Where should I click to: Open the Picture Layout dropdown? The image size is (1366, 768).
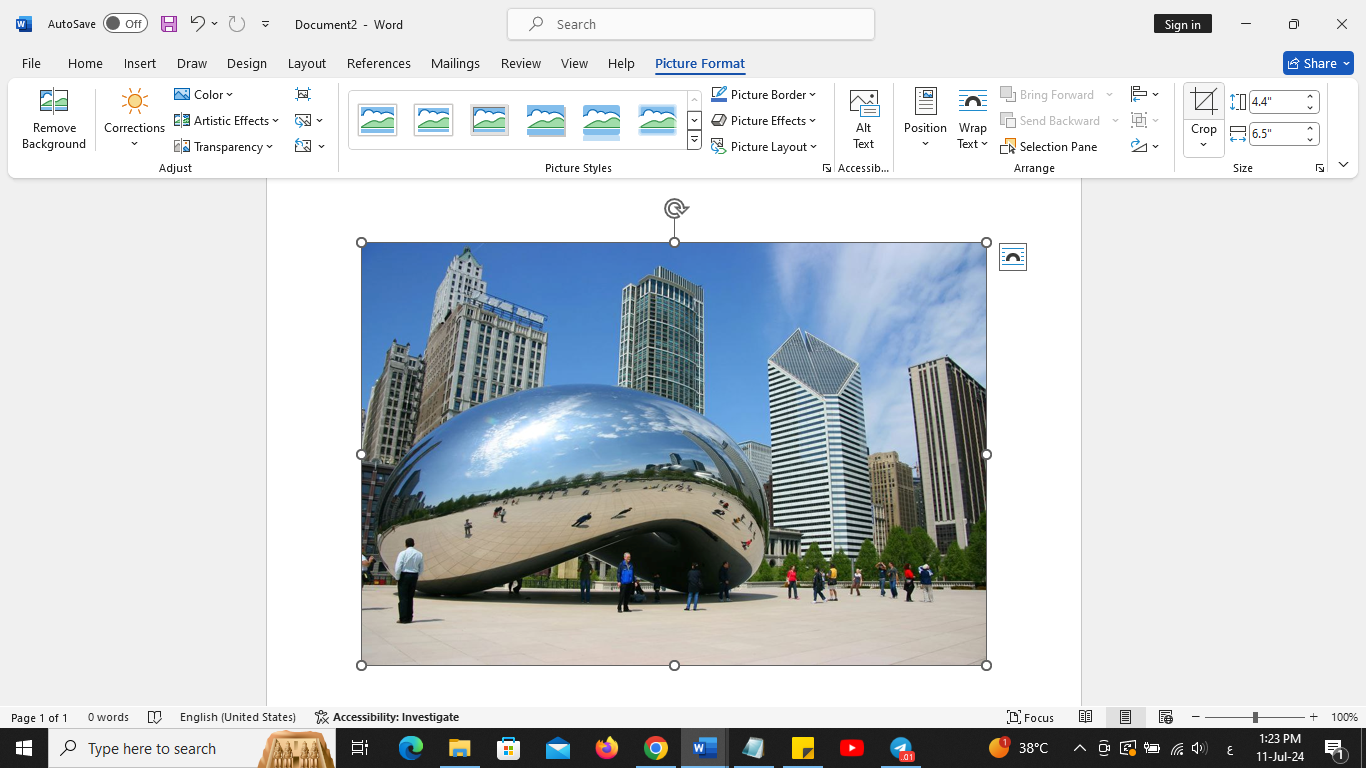(764, 146)
